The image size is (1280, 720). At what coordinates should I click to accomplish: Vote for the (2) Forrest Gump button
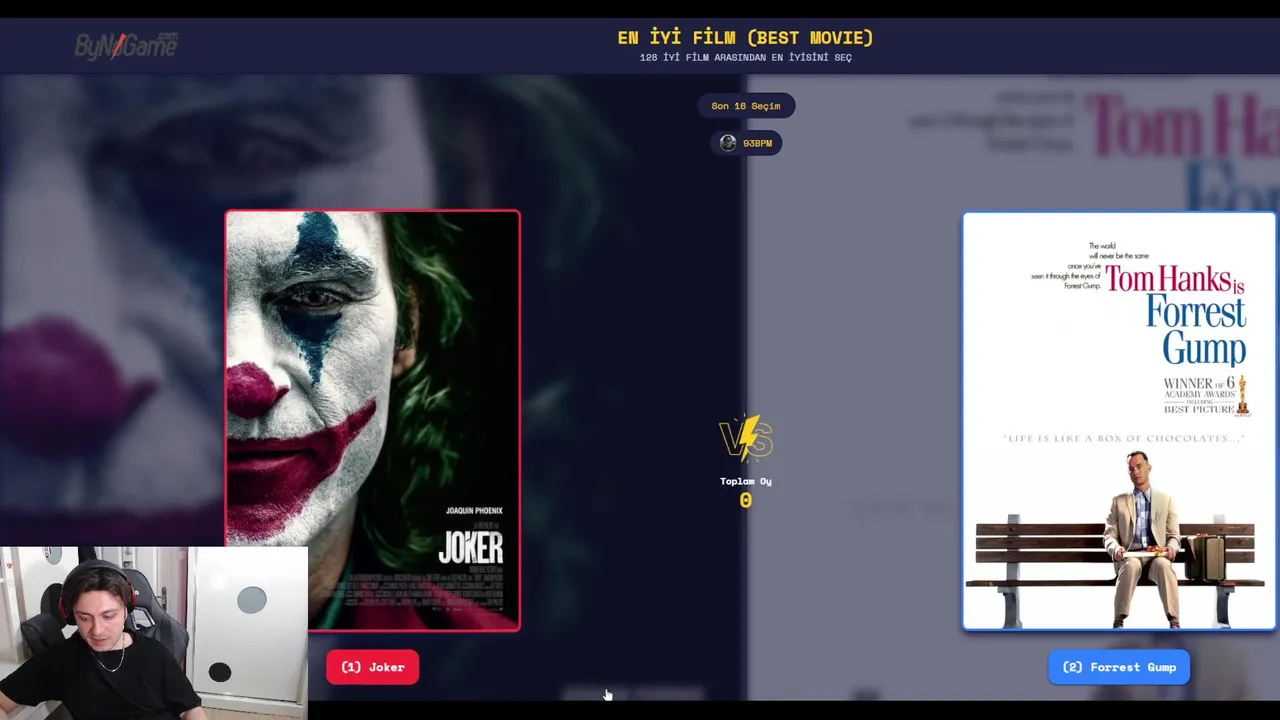[x=1119, y=667]
